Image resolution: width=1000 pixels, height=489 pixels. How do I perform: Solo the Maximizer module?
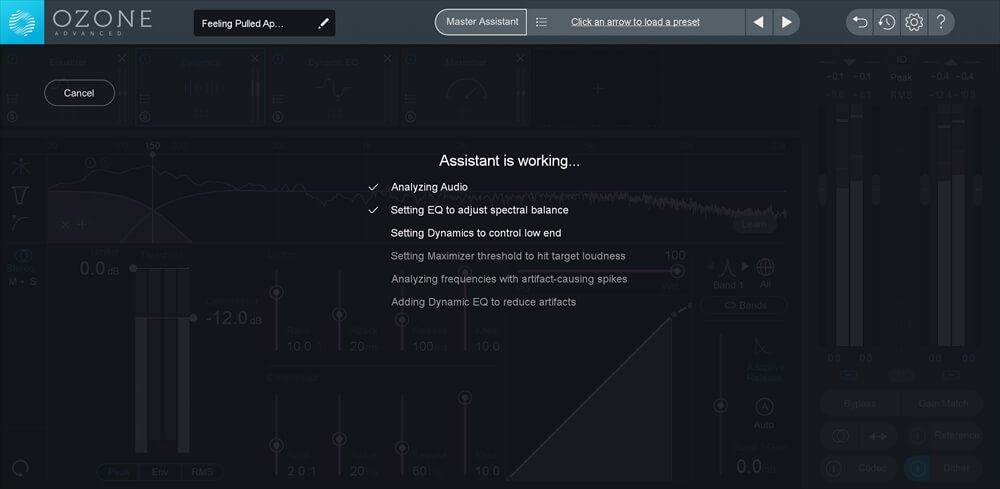point(410,117)
